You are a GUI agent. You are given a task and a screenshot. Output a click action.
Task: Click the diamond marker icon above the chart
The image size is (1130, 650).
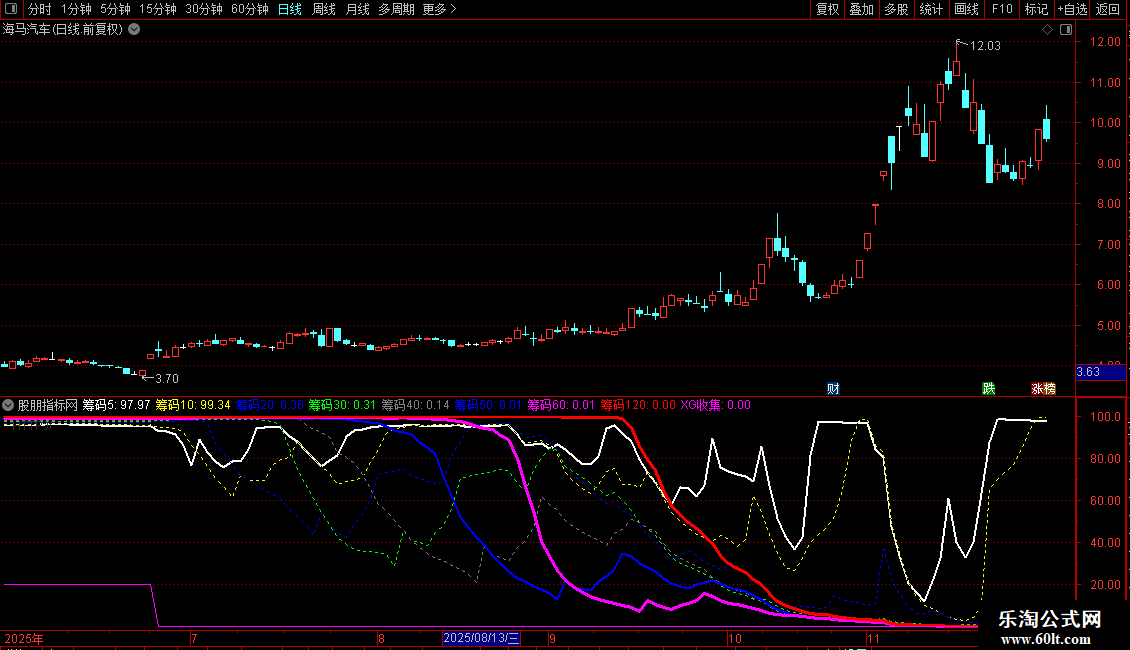[x=1047, y=30]
